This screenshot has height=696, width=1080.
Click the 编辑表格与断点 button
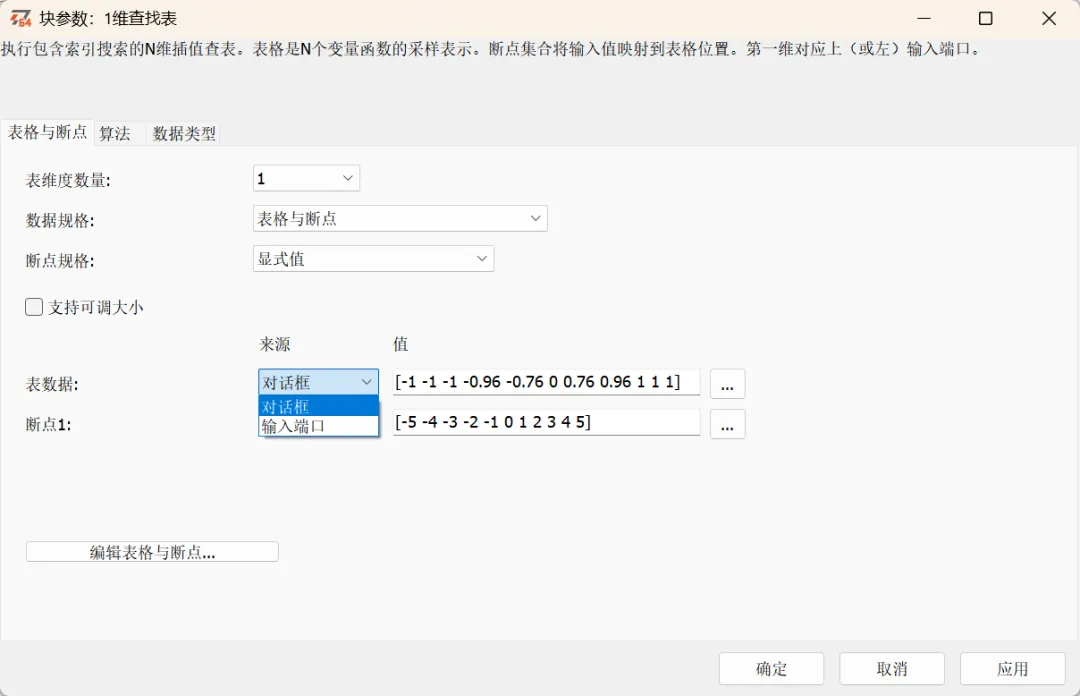[x=152, y=551]
